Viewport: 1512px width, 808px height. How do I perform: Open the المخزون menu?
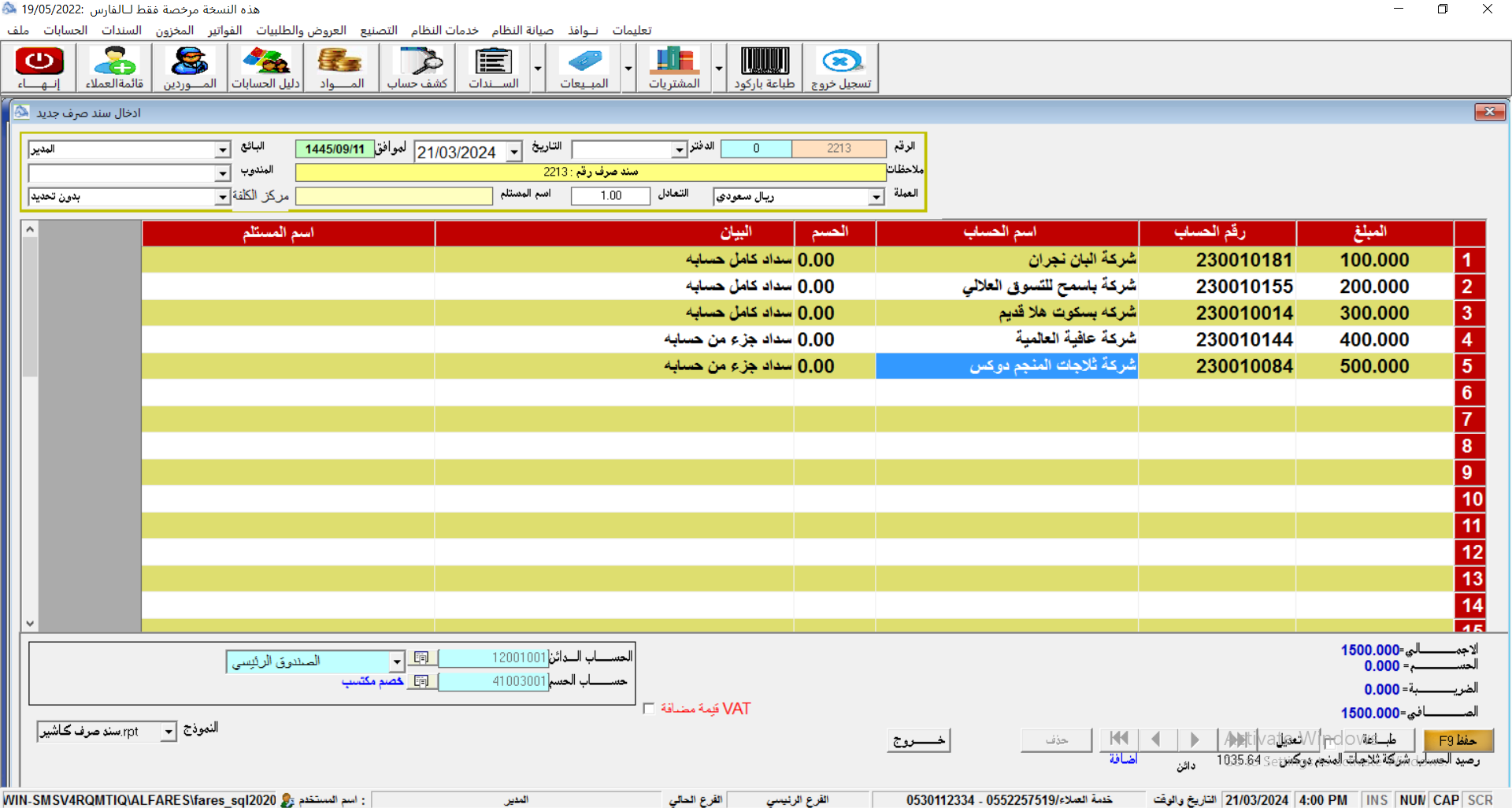click(x=174, y=30)
